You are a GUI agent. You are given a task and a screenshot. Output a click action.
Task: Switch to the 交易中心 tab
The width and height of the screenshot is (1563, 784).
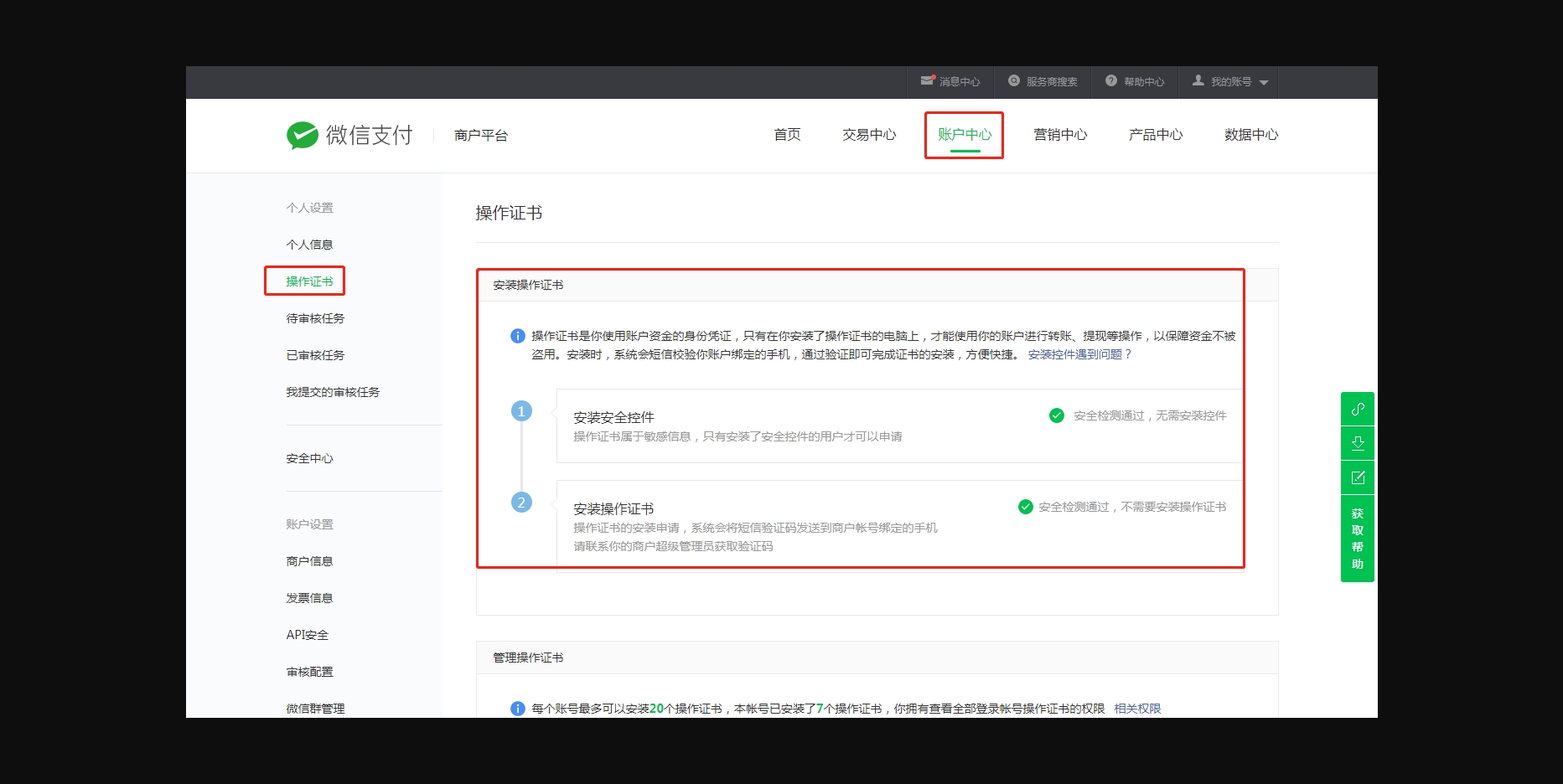pos(869,135)
